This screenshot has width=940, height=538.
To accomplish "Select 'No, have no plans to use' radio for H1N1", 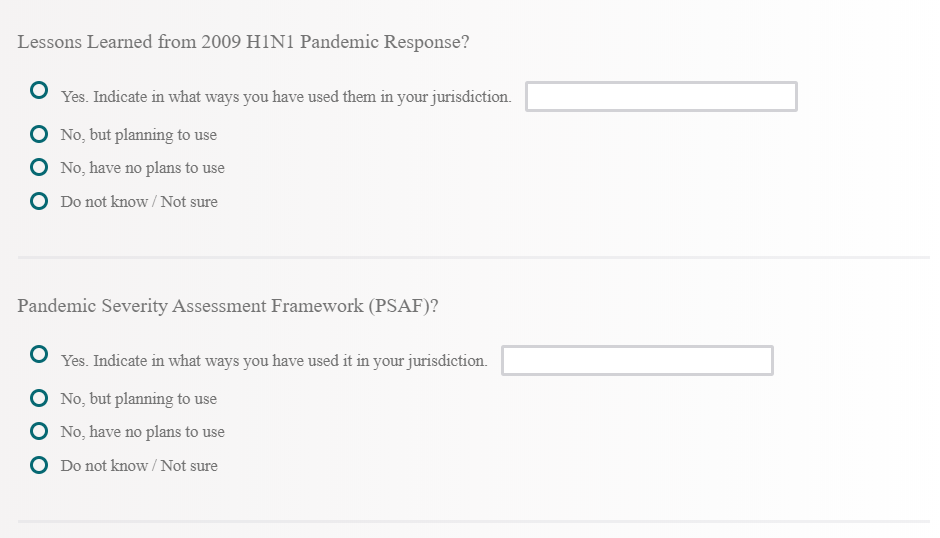I will coord(39,167).
